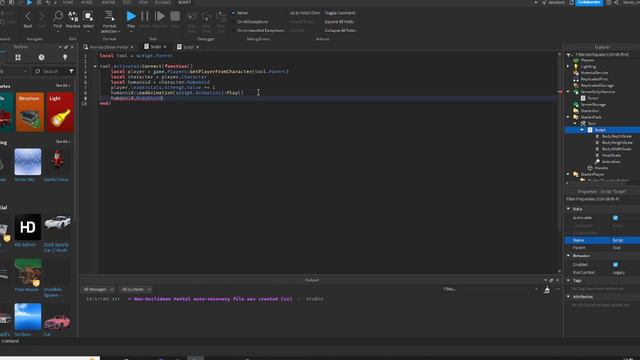Click the Collaborate button
Screen dimensions: 640x360
click(589, 2)
